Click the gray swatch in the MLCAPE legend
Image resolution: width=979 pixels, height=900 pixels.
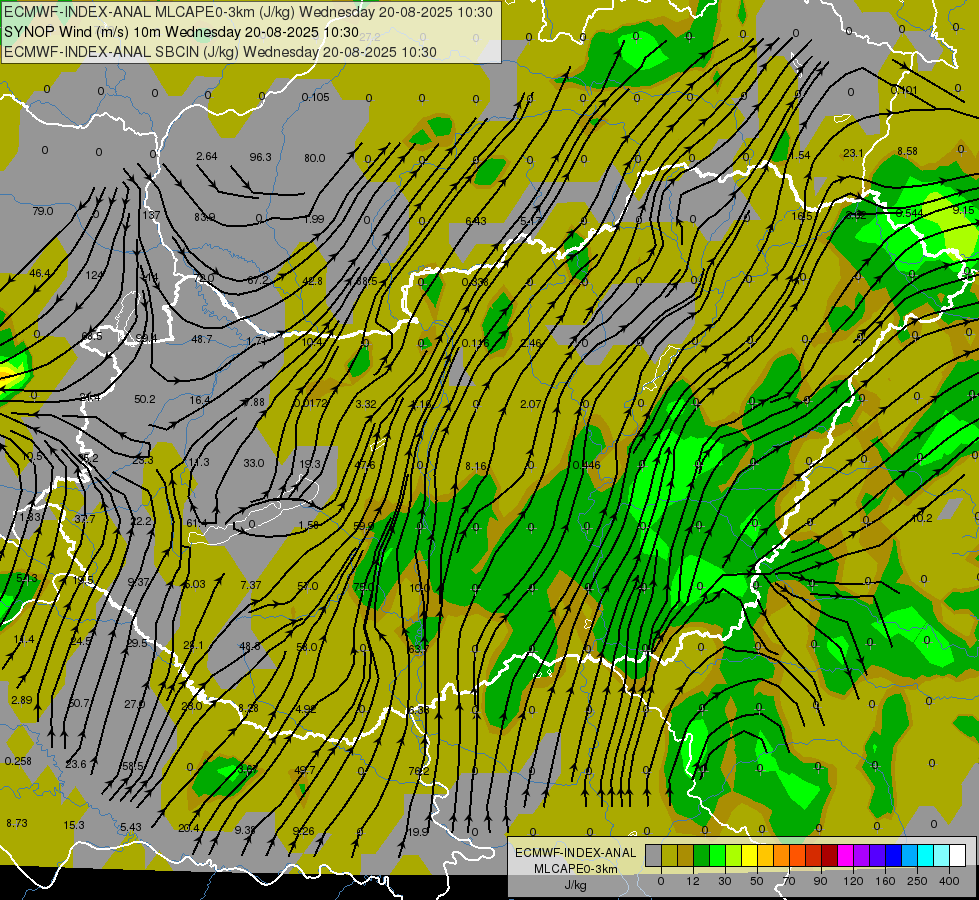point(654,855)
